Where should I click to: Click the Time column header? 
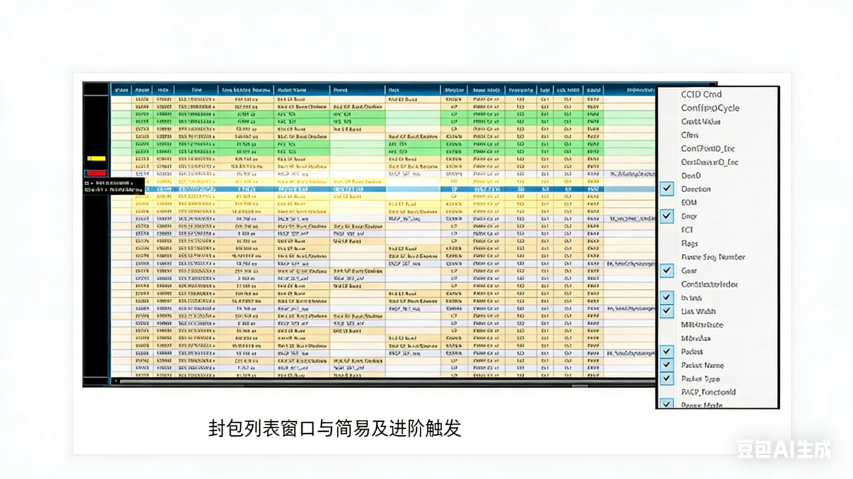[x=196, y=90]
